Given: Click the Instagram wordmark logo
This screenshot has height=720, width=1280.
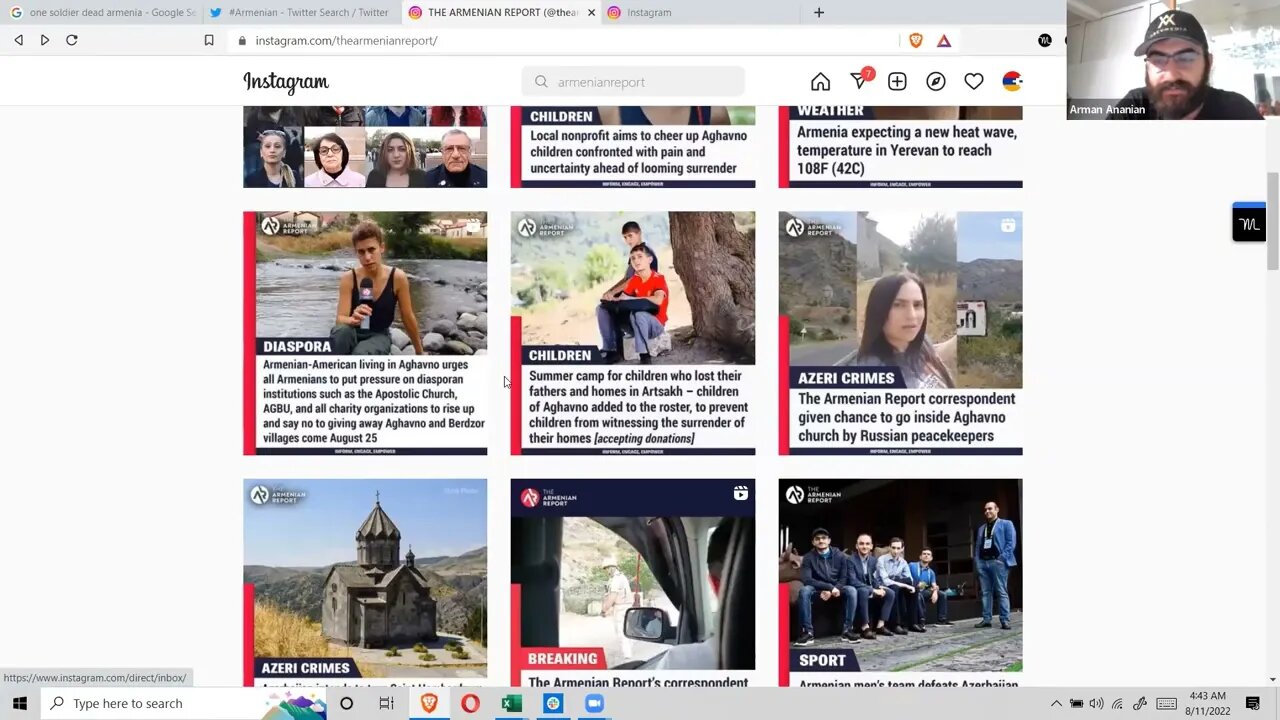Looking at the screenshot, I should point(286,82).
